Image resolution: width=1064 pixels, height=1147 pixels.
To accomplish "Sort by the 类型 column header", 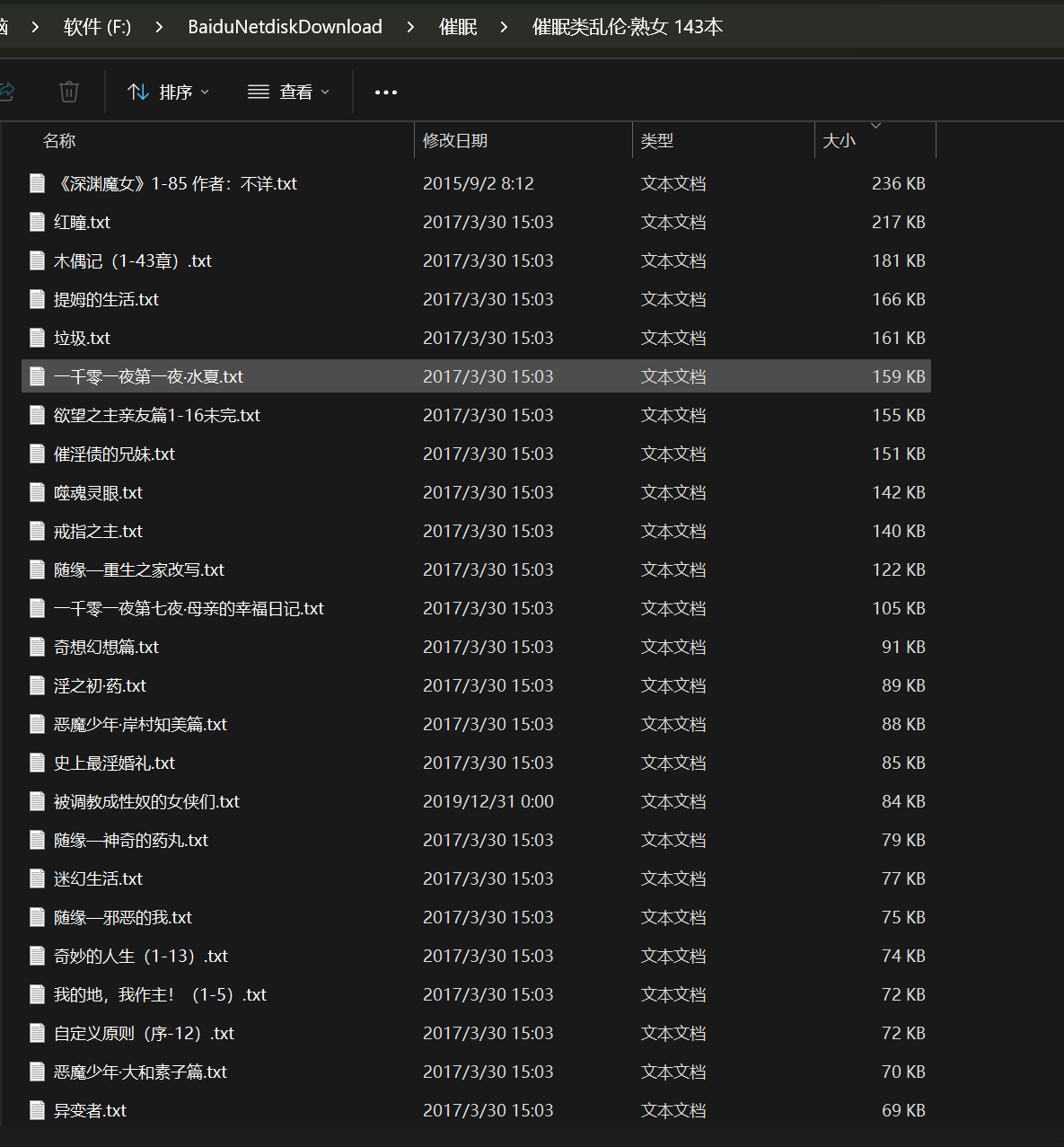I will point(656,141).
